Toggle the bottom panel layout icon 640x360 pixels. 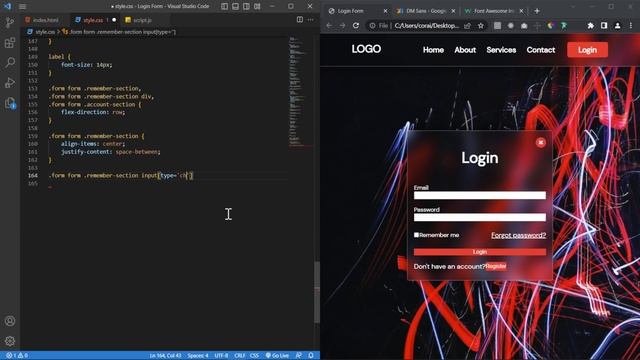coord(236,6)
